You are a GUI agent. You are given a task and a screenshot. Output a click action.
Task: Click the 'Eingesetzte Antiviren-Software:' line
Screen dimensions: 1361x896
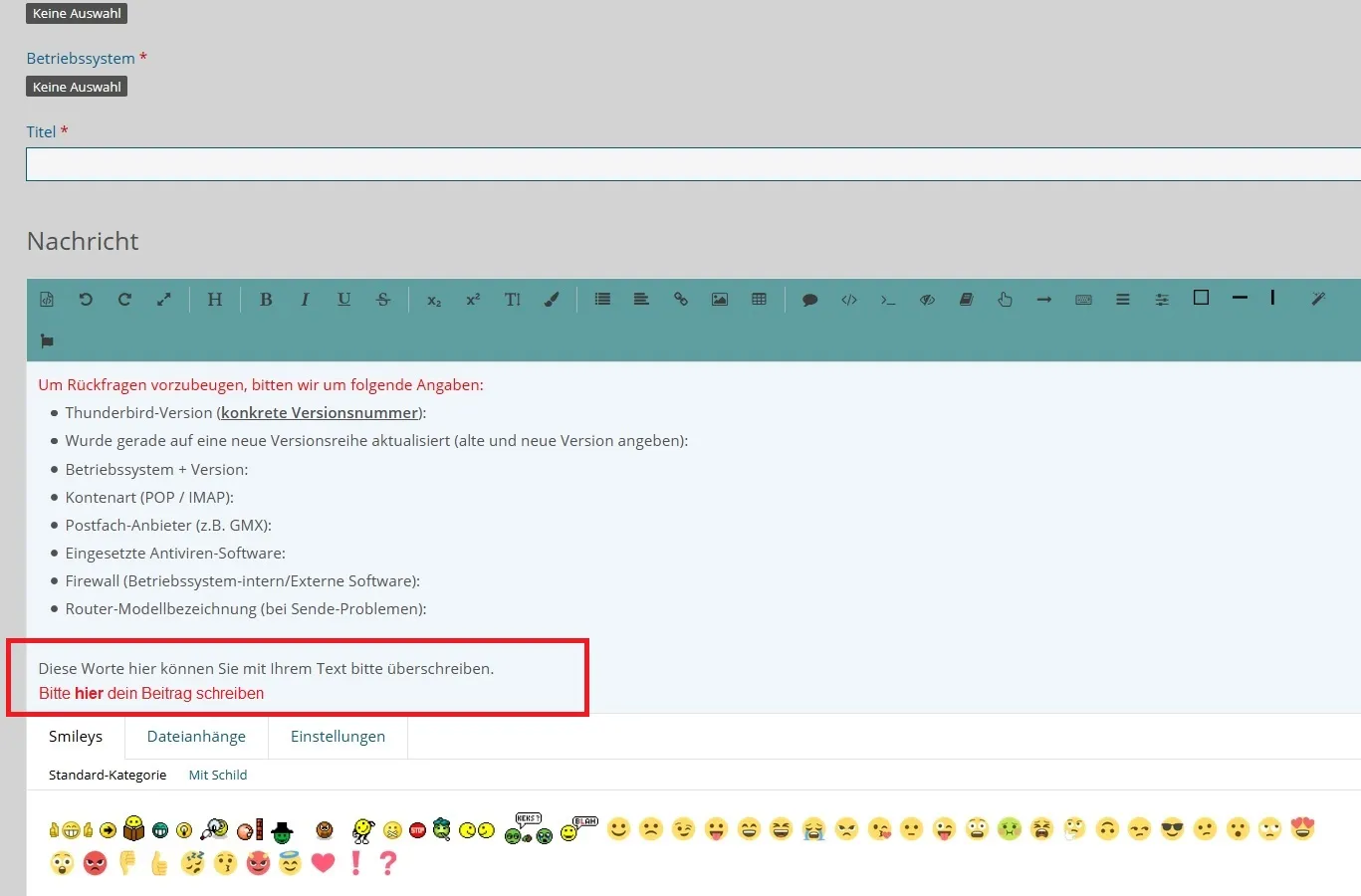(x=175, y=554)
